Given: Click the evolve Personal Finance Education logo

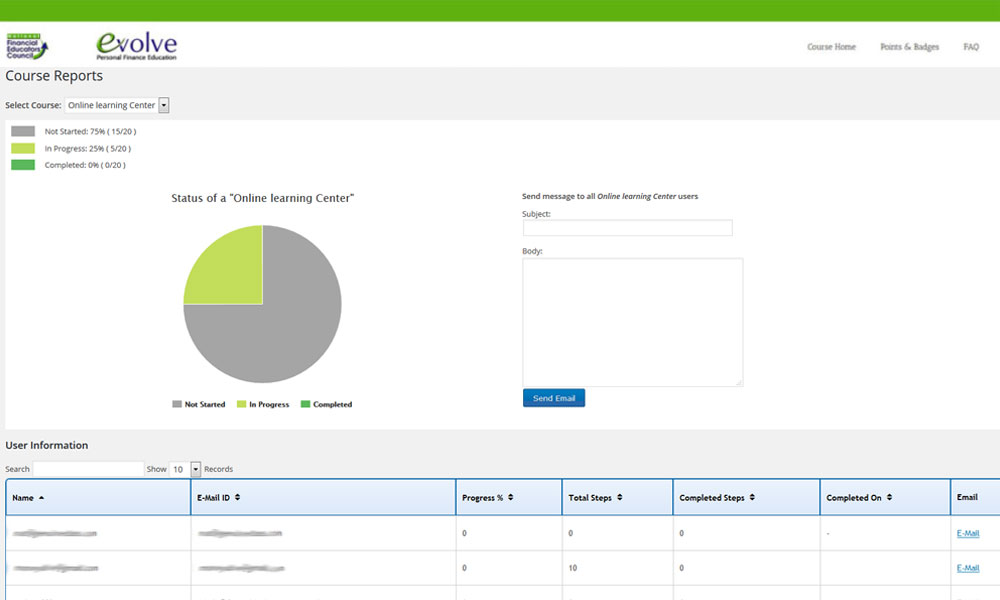Looking at the screenshot, I should coord(136,46).
